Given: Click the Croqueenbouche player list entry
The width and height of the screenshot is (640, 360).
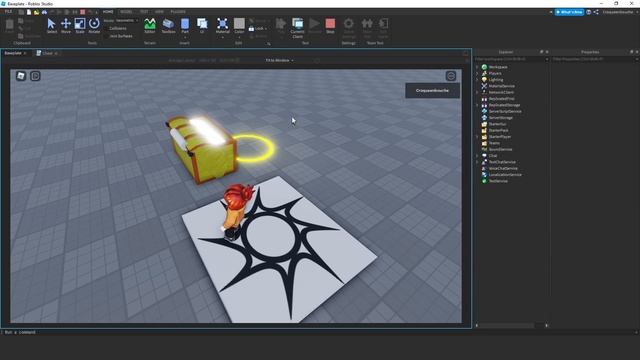Looking at the screenshot, I should click(x=432, y=91).
